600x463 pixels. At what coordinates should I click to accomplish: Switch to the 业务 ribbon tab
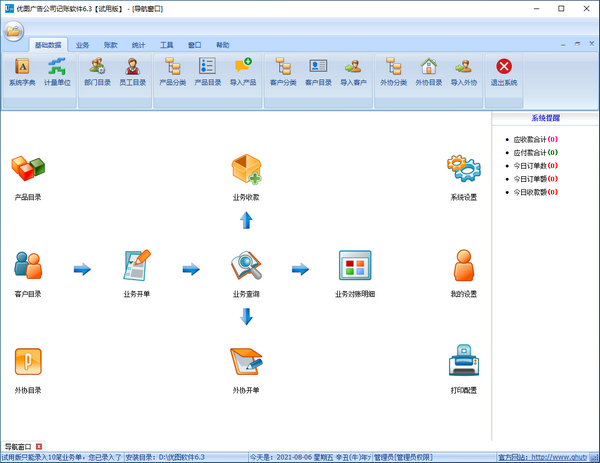point(82,45)
